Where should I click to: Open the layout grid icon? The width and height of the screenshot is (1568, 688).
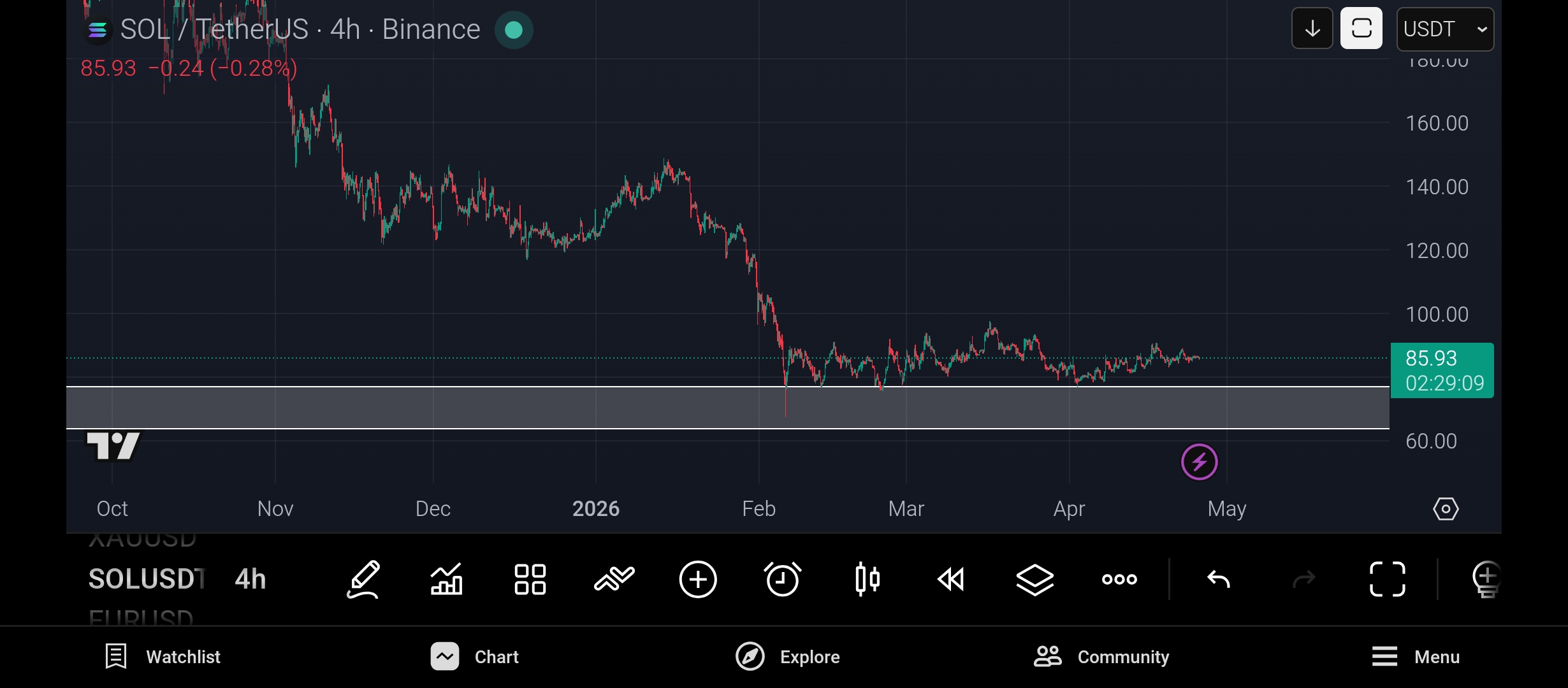[x=530, y=579]
